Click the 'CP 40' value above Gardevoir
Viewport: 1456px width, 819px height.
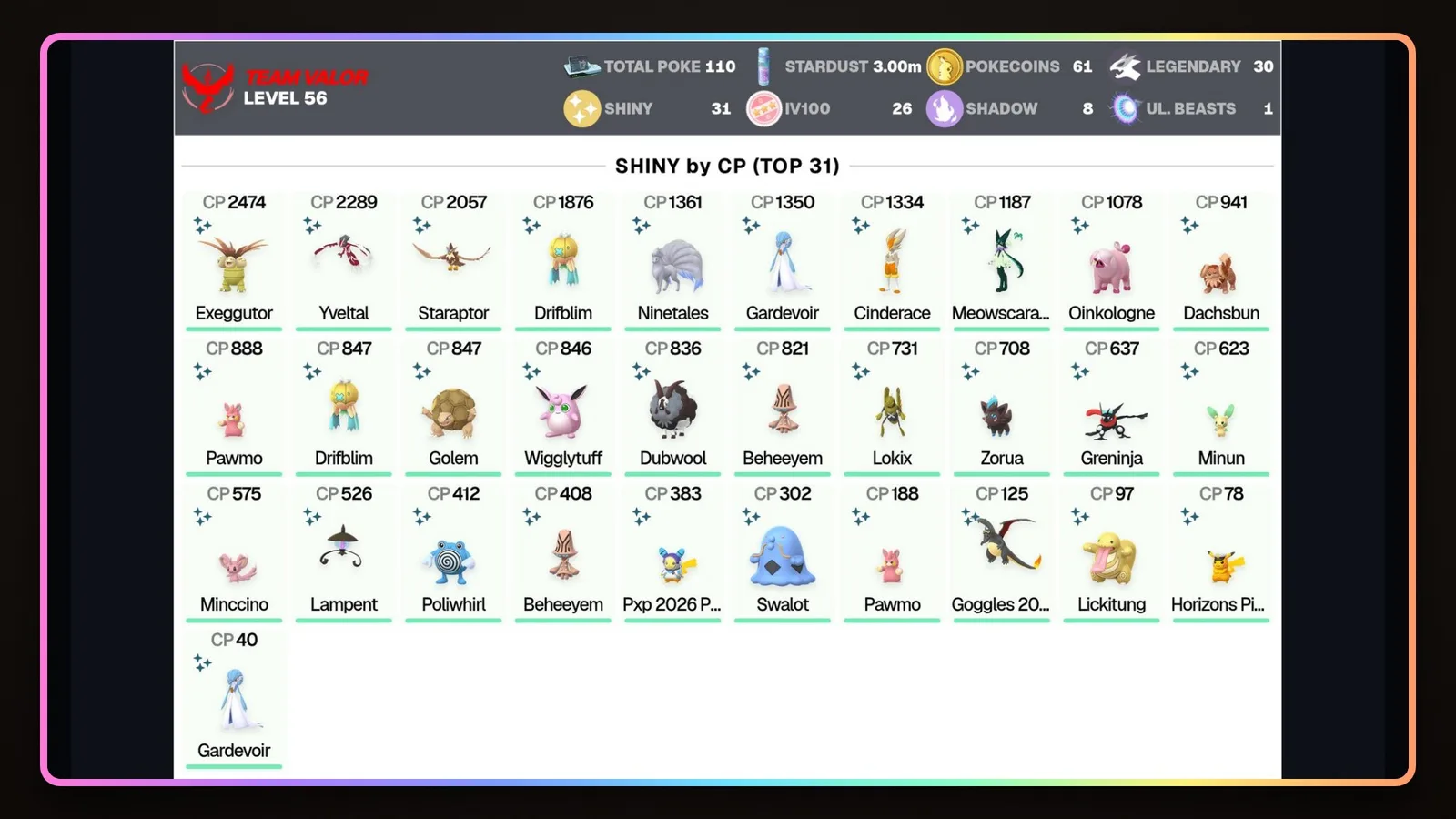tap(234, 640)
